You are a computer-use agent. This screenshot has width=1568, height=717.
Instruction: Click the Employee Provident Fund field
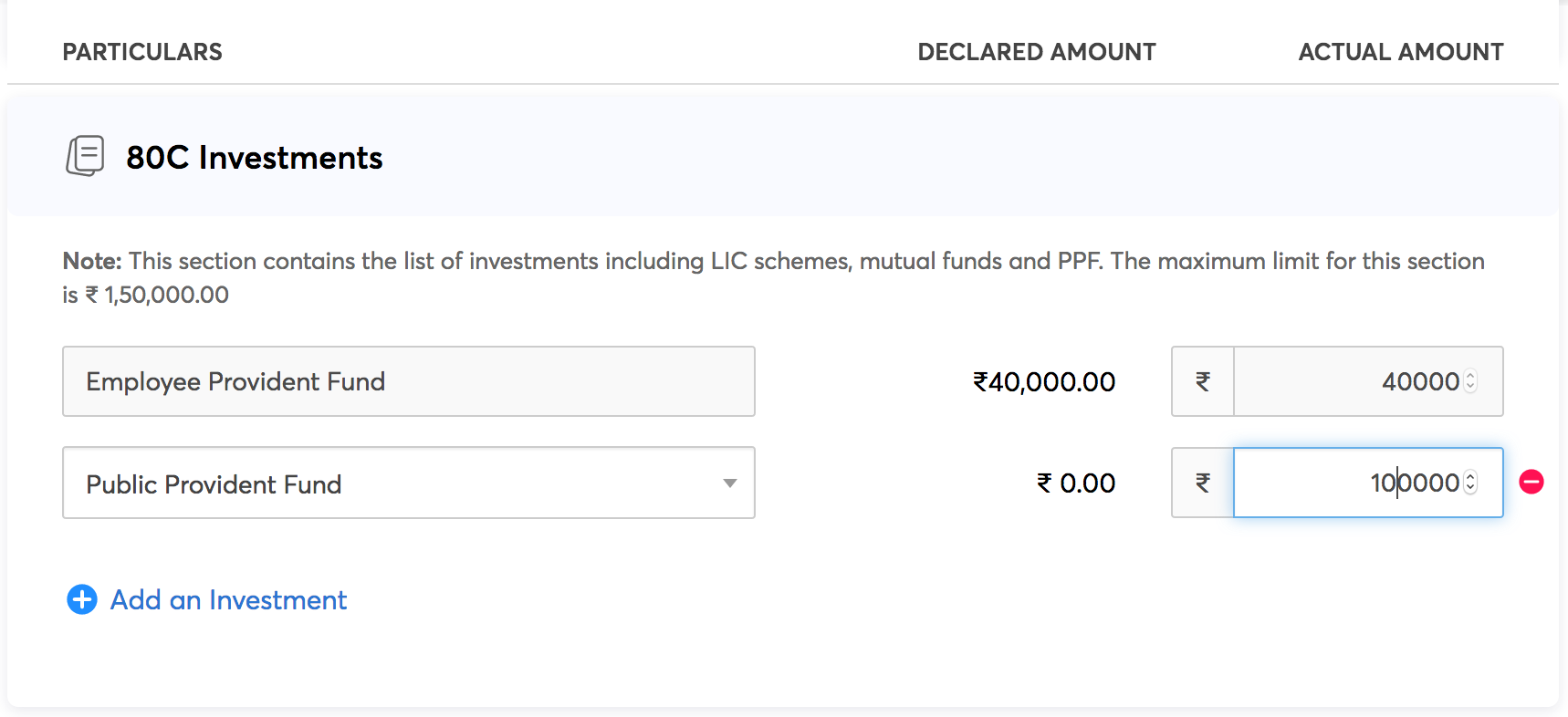coord(408,381)
